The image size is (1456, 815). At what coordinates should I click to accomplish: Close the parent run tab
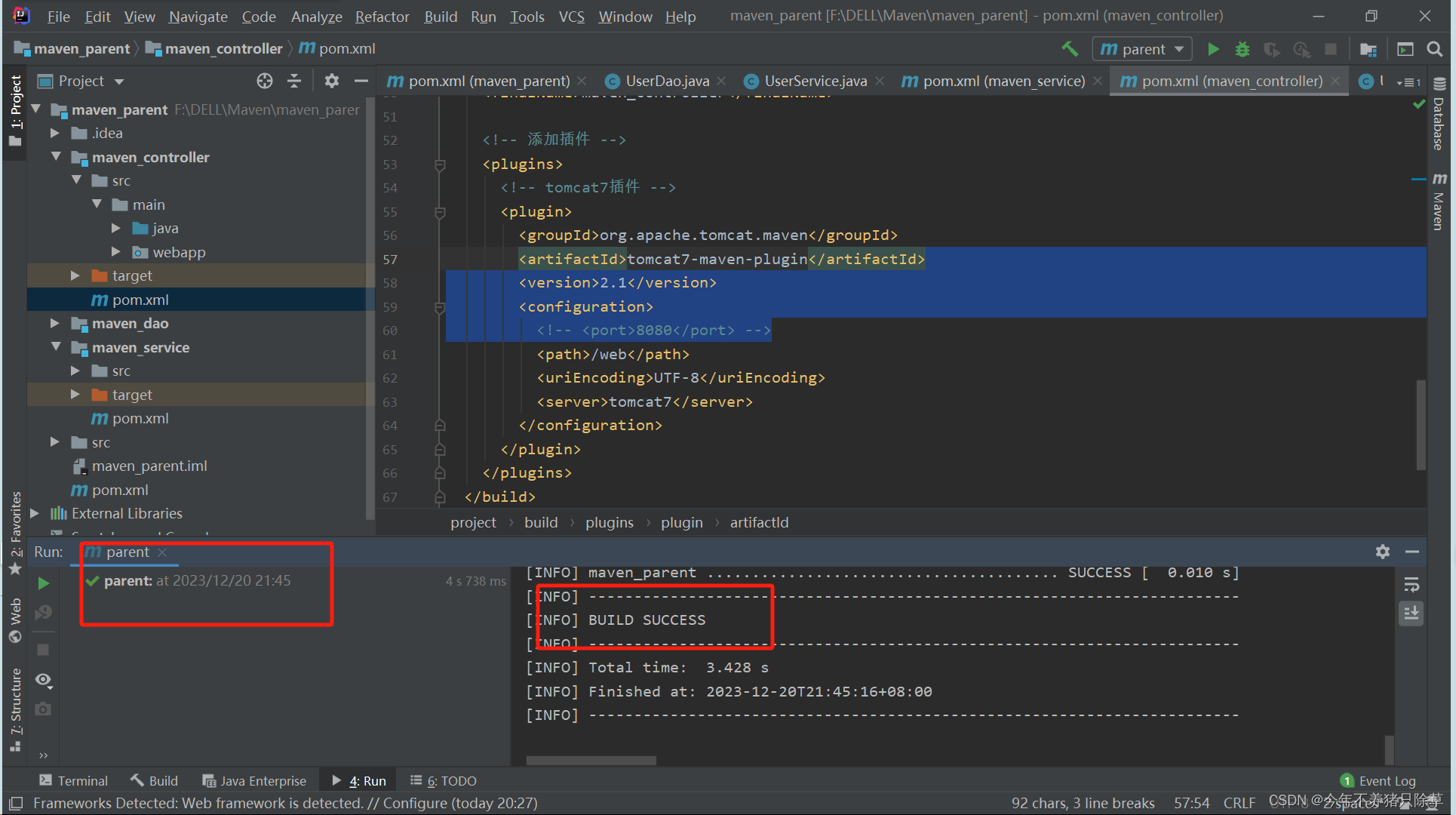coord(162,552)
